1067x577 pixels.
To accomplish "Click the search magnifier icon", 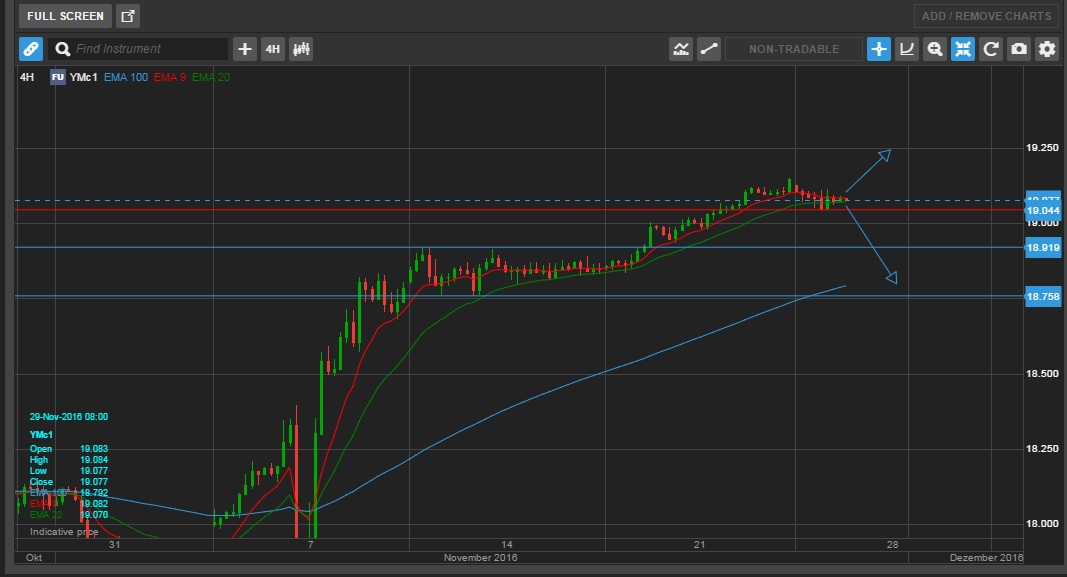I will click(x=63, y=49).
